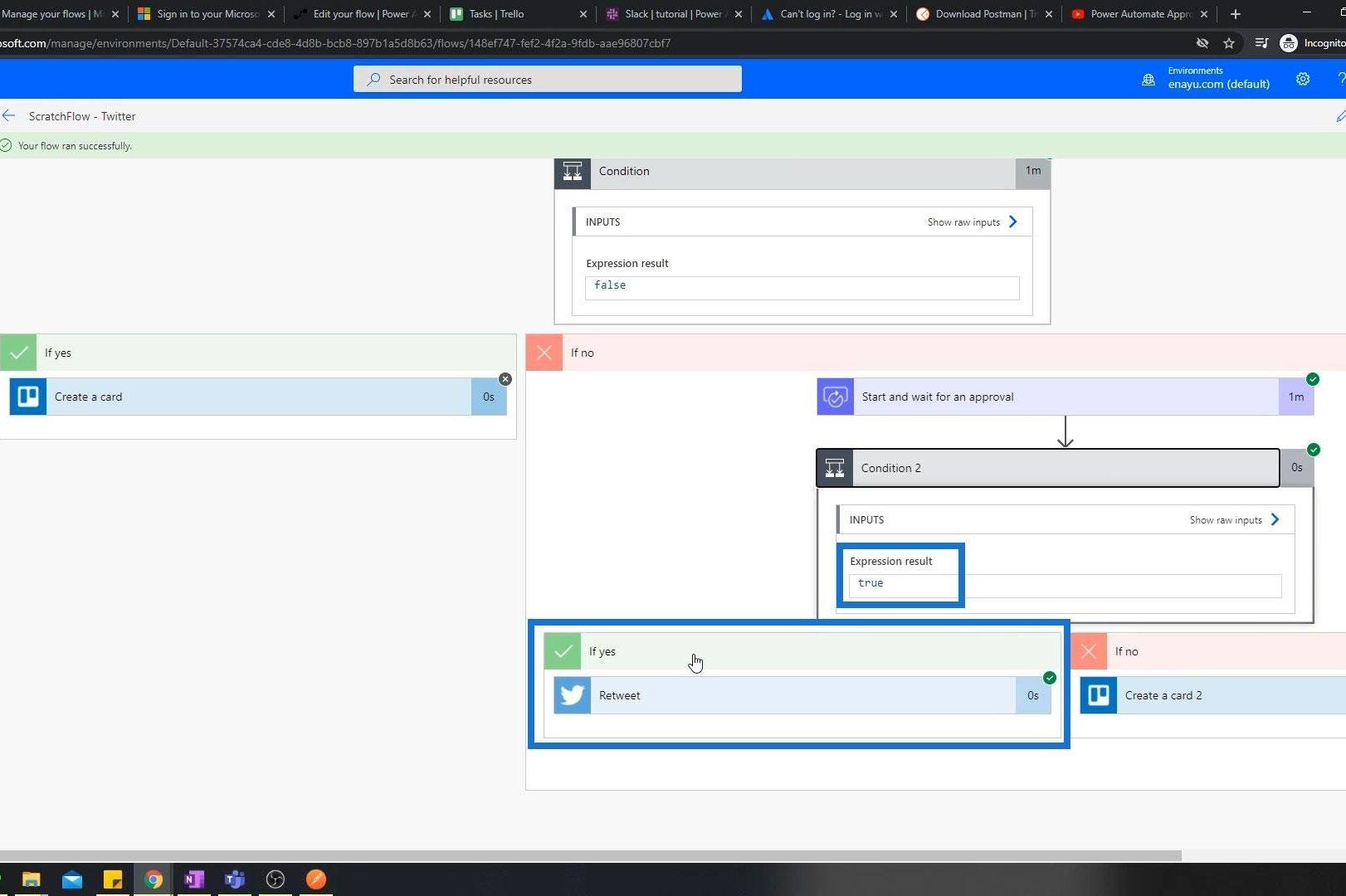Click the green checkmark icon of lower If yes

pos(563,651)
